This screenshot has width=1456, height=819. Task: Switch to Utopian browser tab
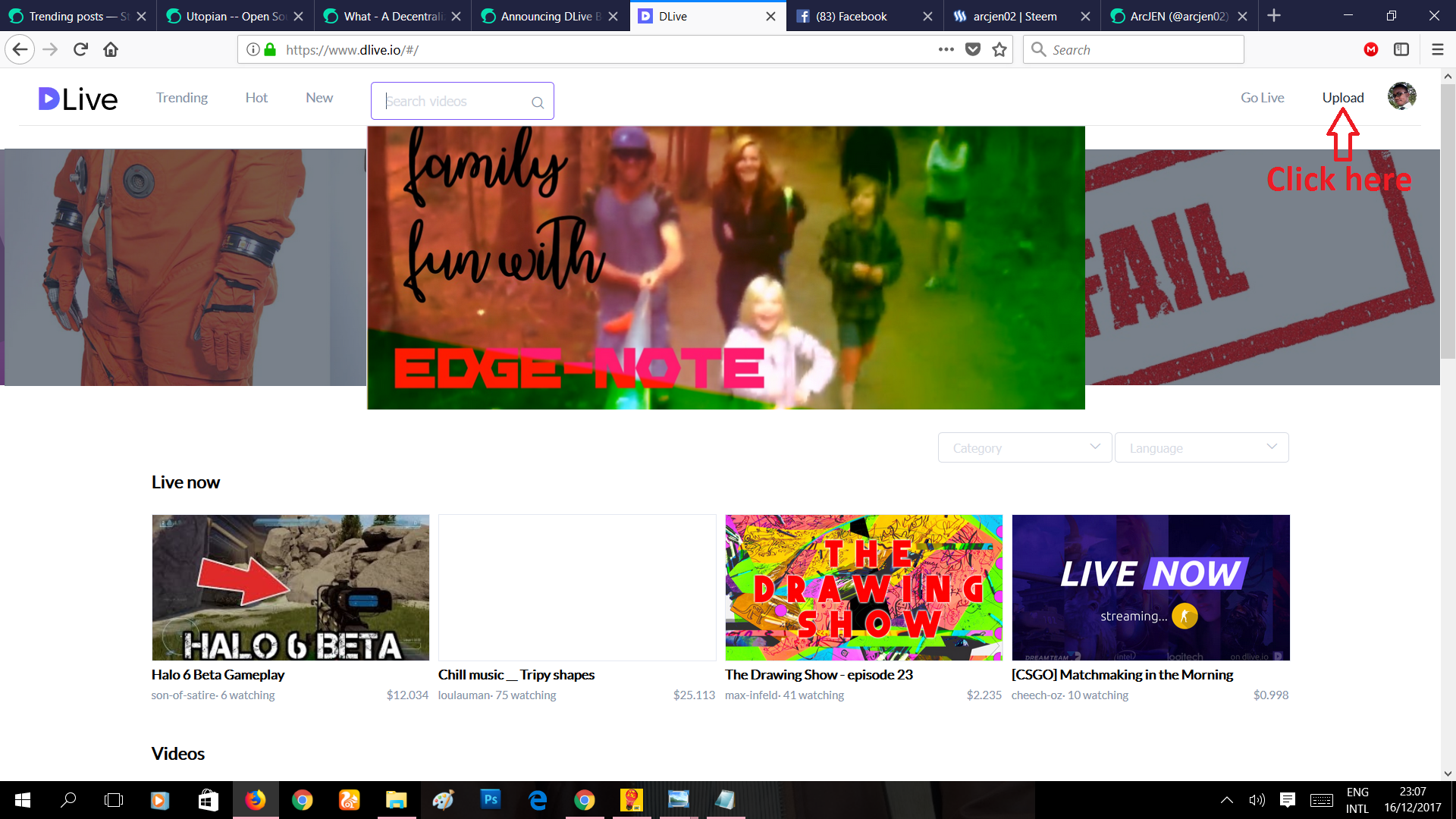[x=235, y=16]
